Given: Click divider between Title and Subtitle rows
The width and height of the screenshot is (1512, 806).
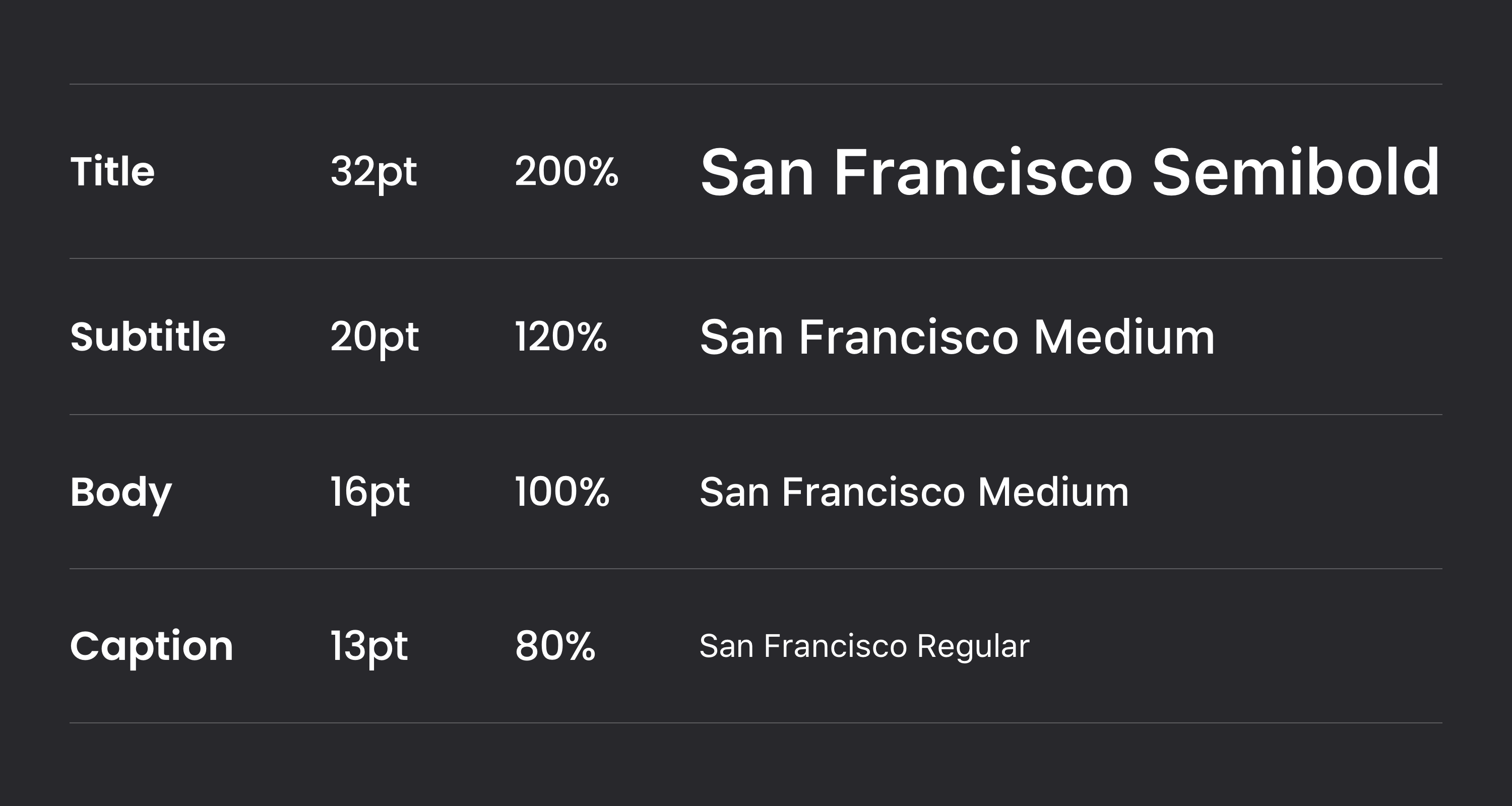Looking at the screenshot, I should click(x=755, y=258).
